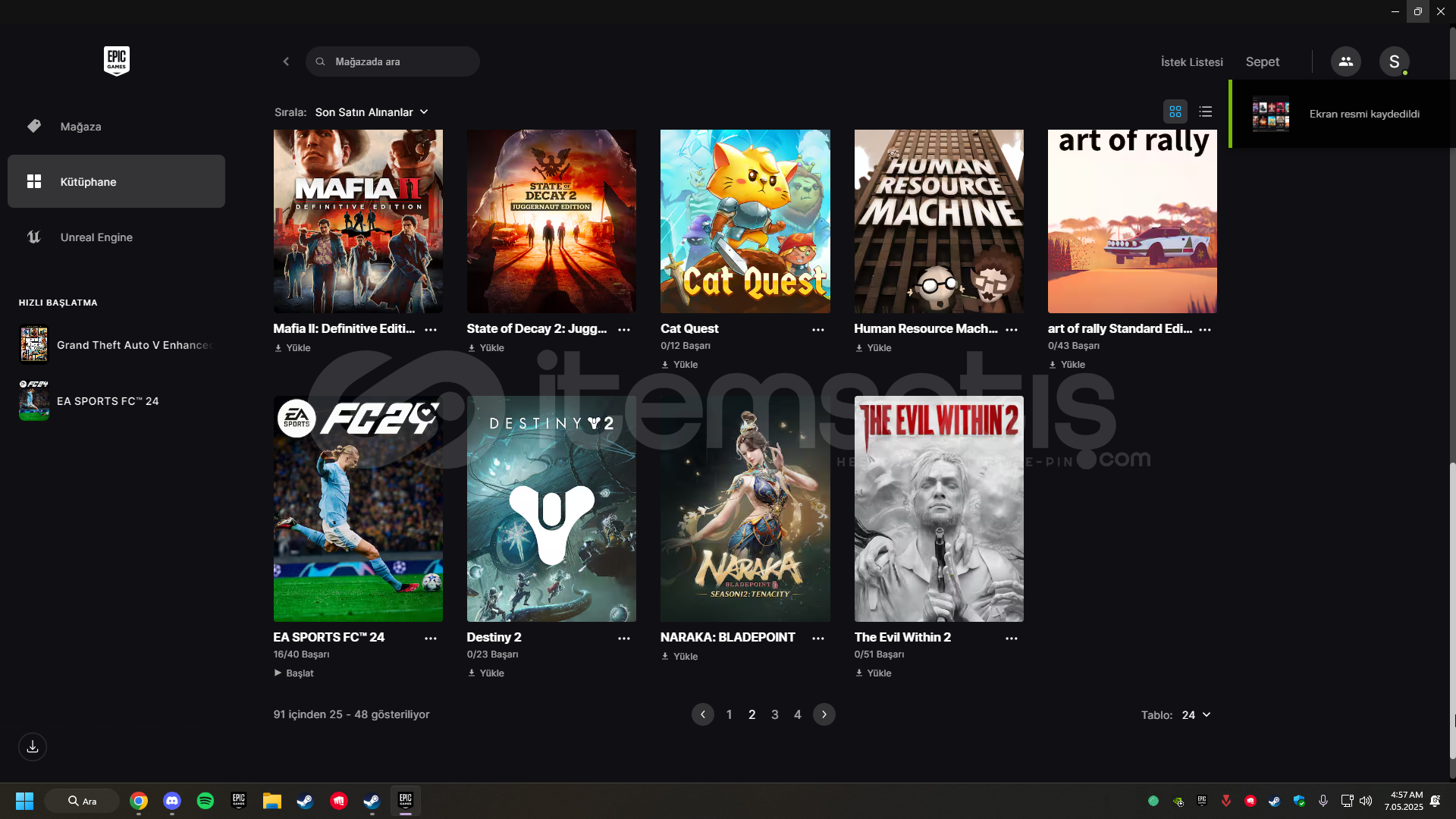
Task: Select the Kütüphane sidebar tab
Action: [x=116, y=182]
